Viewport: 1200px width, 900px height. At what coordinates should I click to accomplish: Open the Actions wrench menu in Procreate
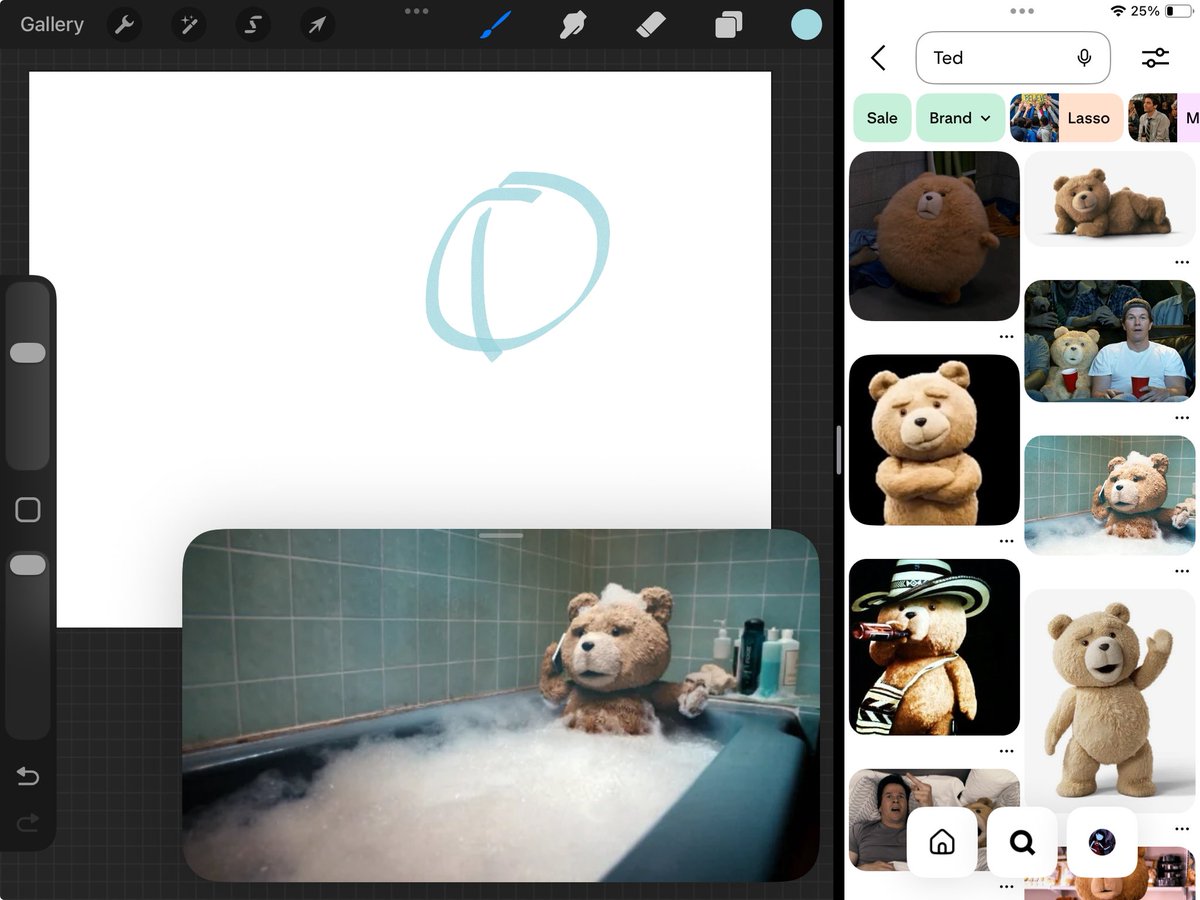(x=125, y=25)
